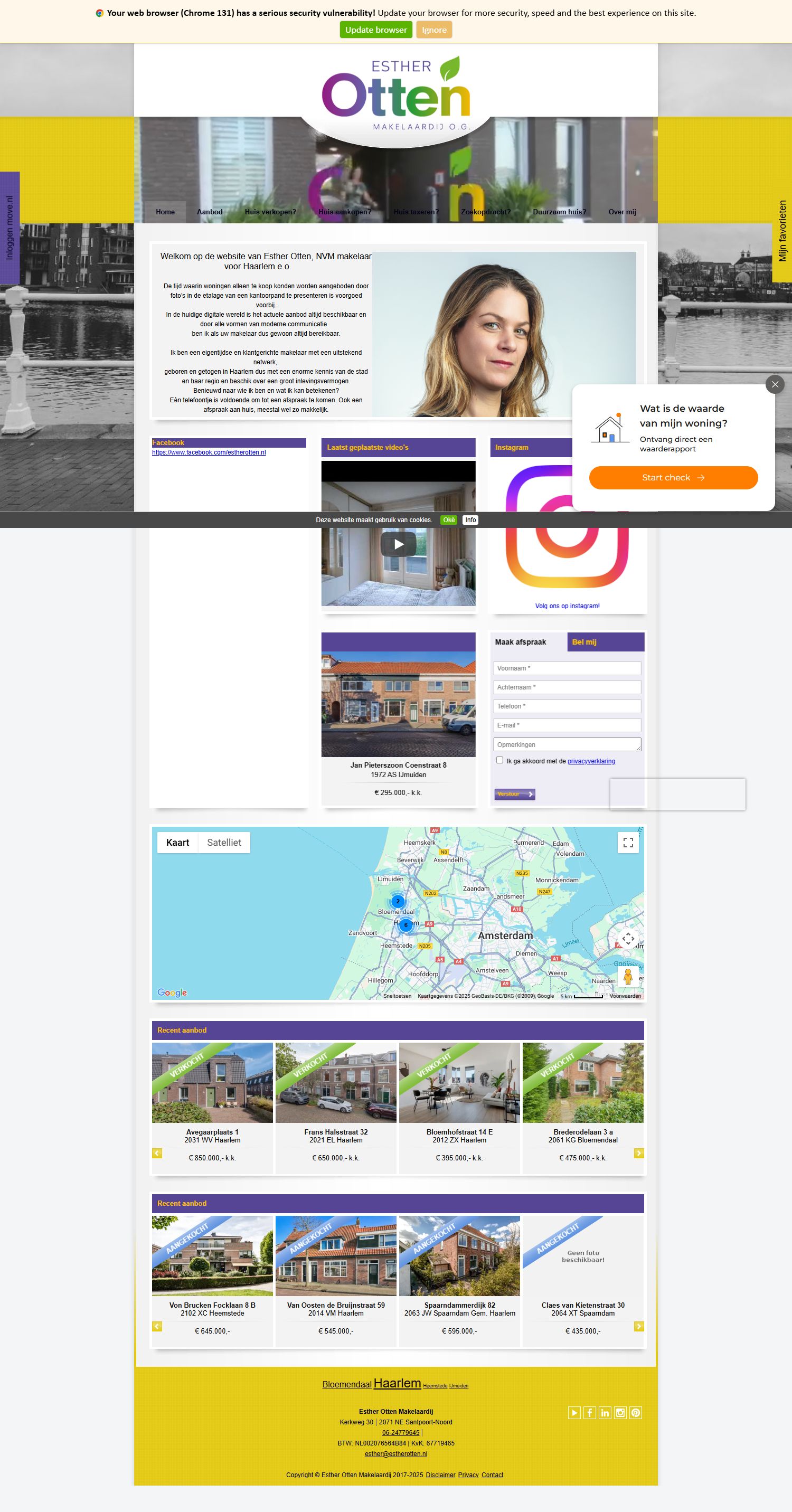This screenshot has width=792, height=1512.
Task: Toggle fullscreen view on the map
Action: (x=628, y=843)
